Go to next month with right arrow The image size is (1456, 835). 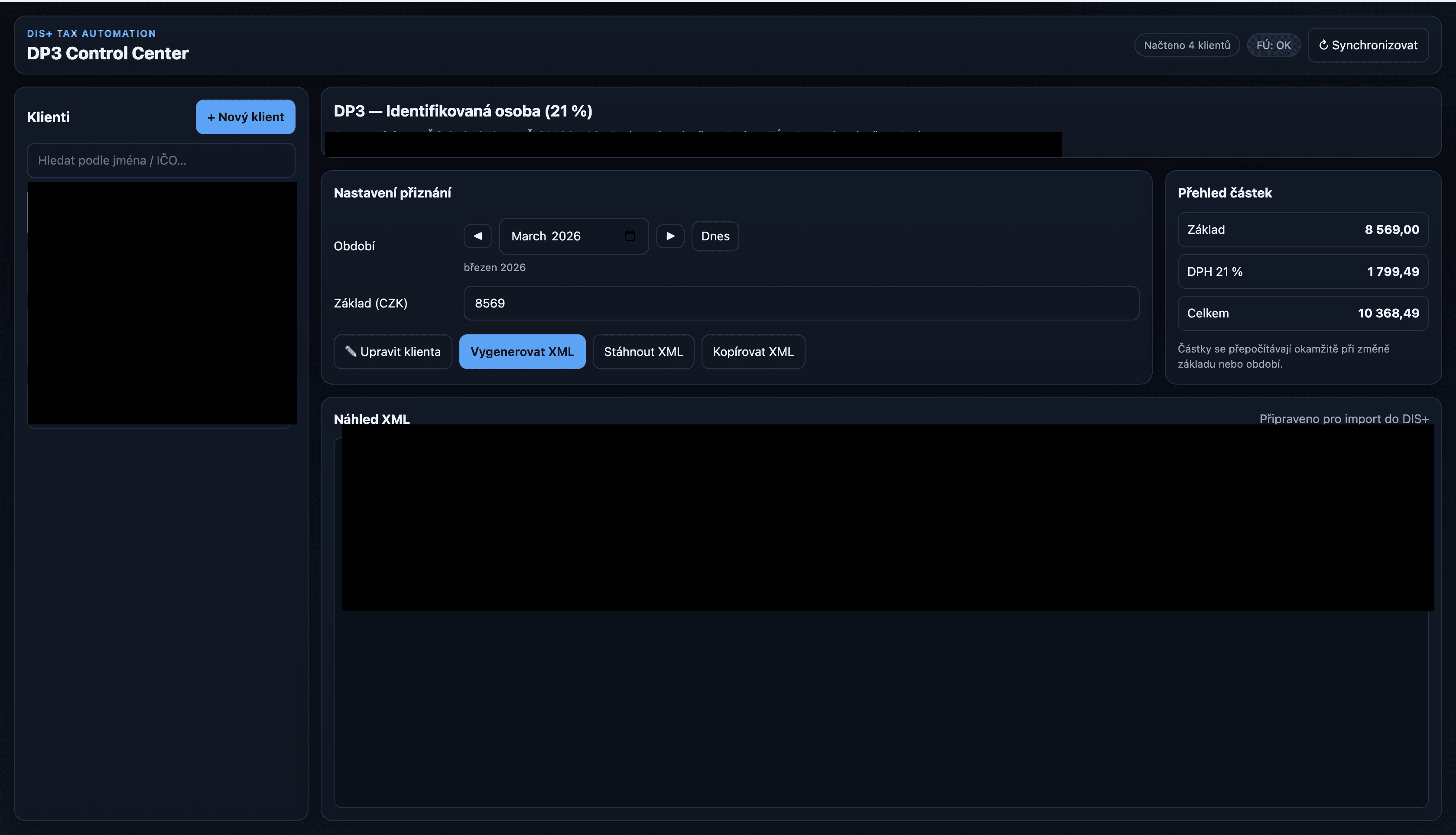[670, 236]
